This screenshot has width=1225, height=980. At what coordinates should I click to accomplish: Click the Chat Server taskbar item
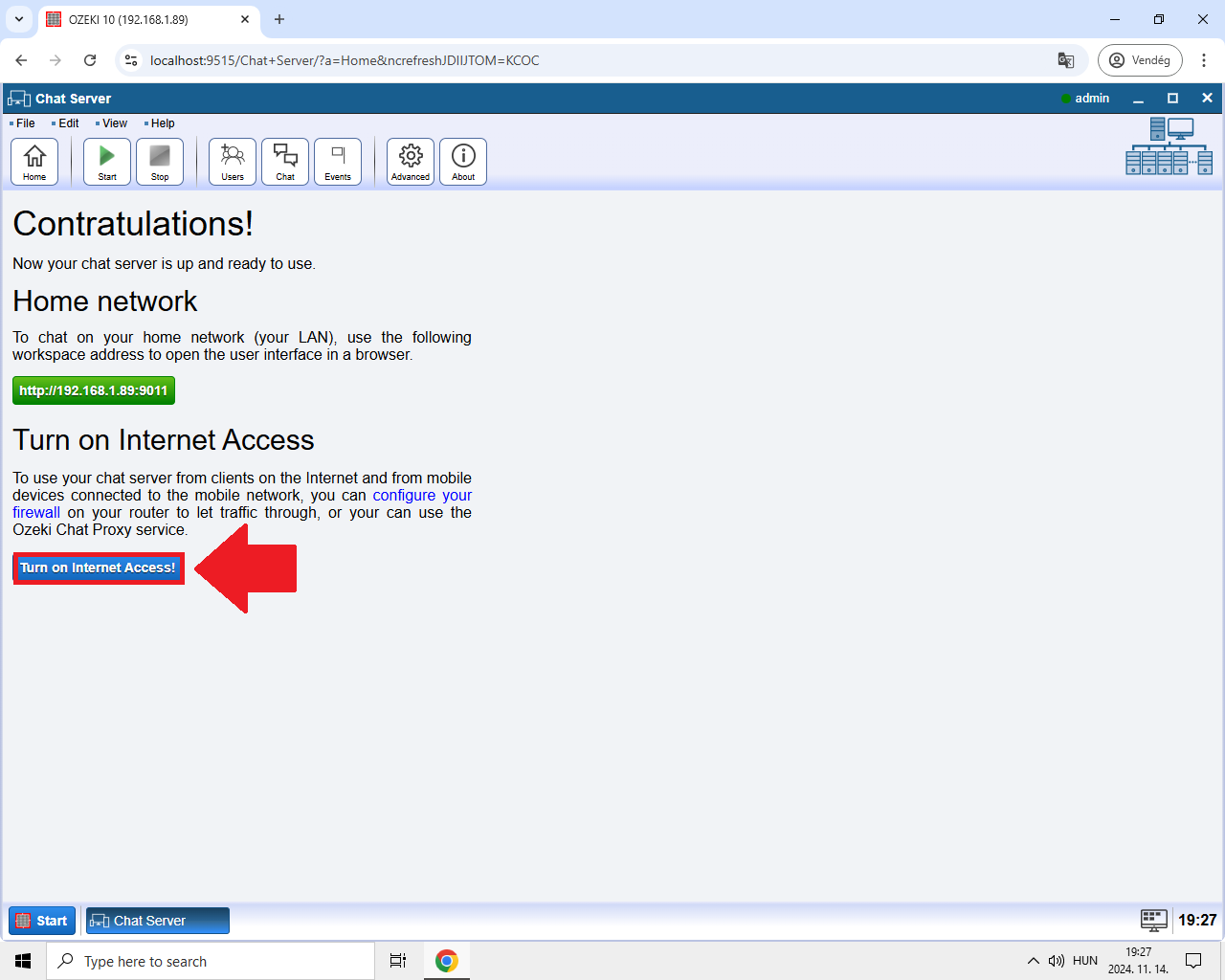[x=158, y=921]
